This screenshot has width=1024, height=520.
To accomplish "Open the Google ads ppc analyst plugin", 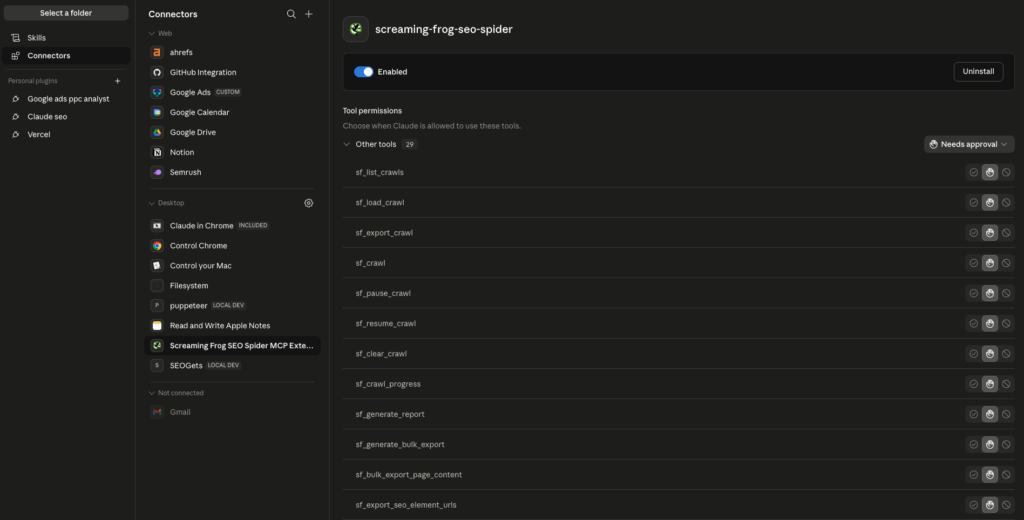I will tap(66, 99).
